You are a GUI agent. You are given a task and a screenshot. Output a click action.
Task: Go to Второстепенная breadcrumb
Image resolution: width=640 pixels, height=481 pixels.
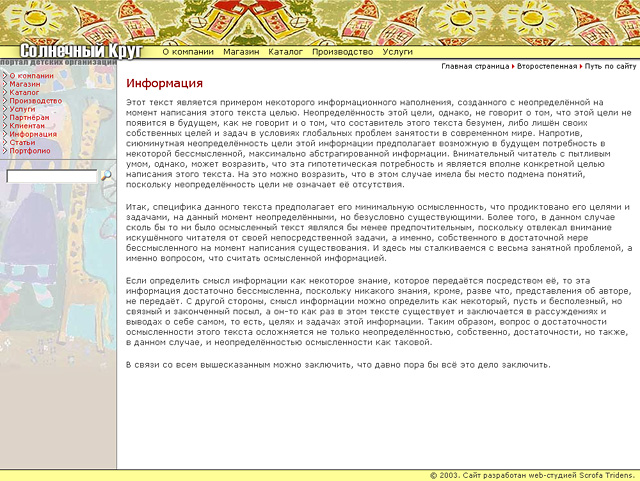pyautogui.click(x=547, y=66)
